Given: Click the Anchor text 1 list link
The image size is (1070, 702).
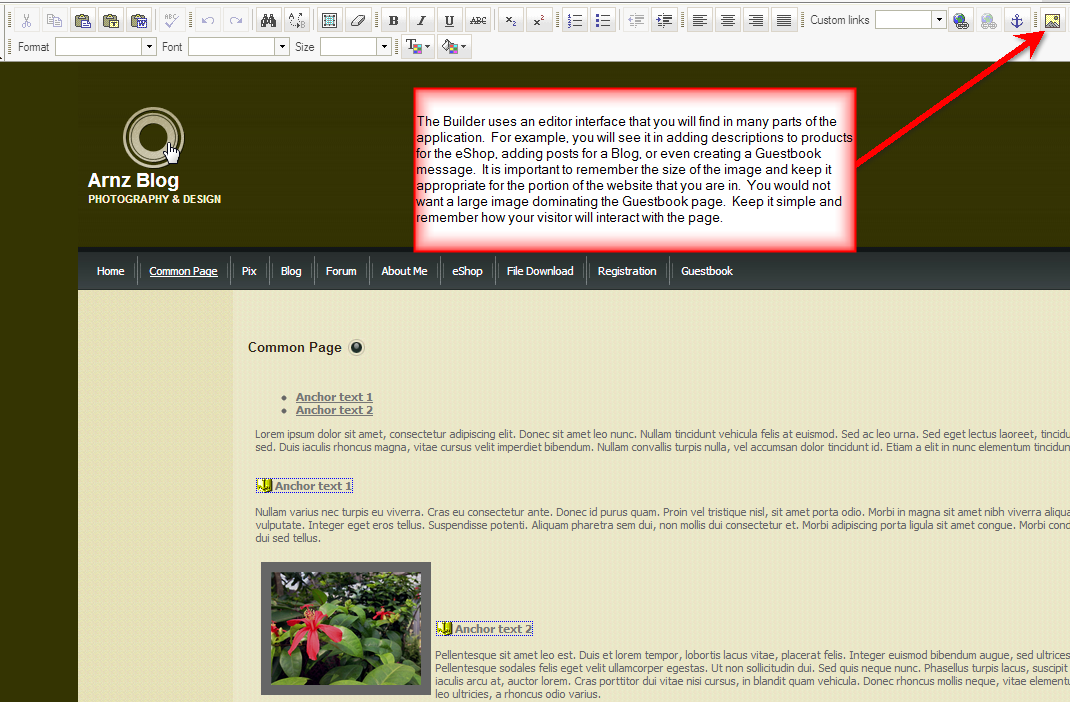Looking at the screenshot, I should coord(334,397).
